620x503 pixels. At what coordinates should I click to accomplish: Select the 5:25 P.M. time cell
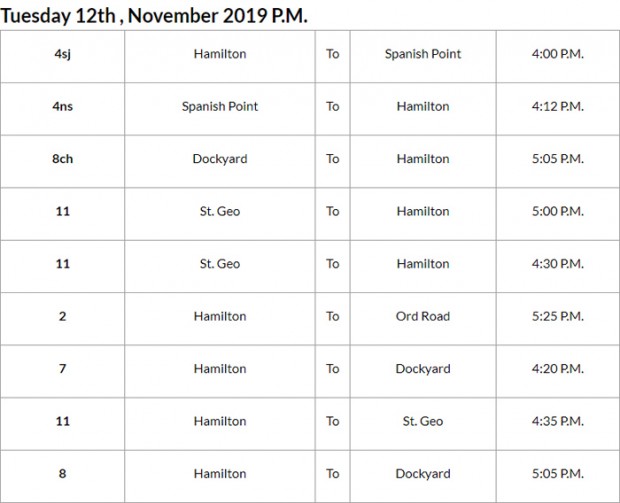558,316
